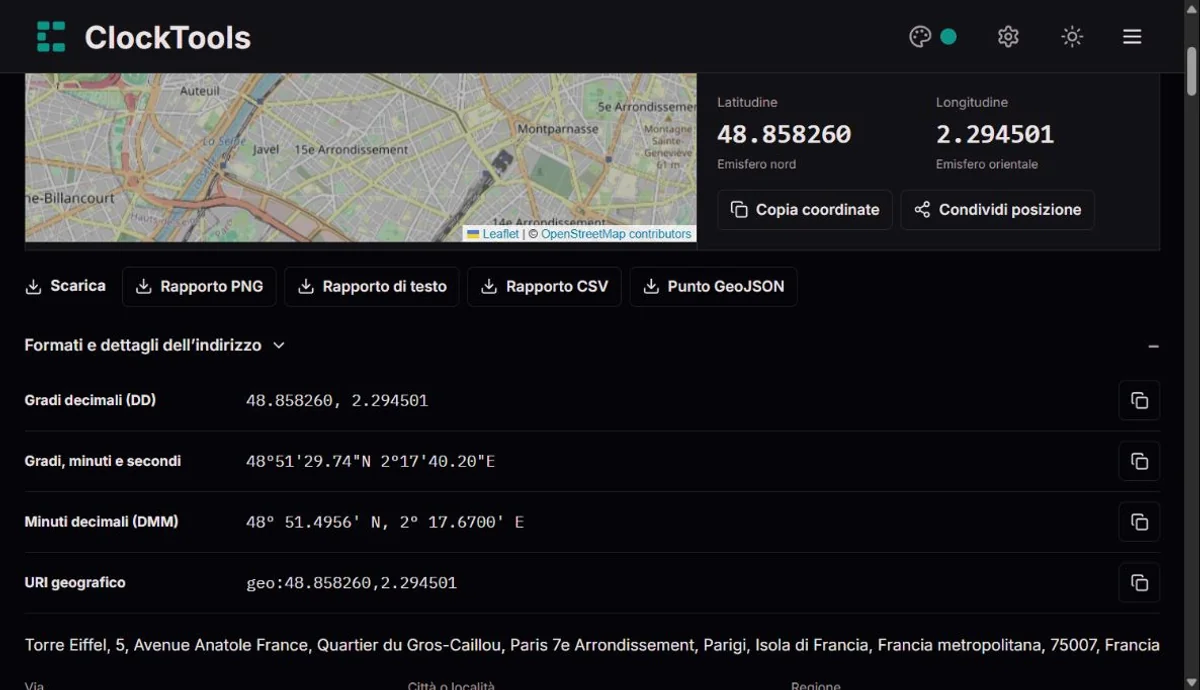The width and height of the screenshot is (1200, 690).
Task: Click the Emisfero orientale label
Action: tap(987, 164)
